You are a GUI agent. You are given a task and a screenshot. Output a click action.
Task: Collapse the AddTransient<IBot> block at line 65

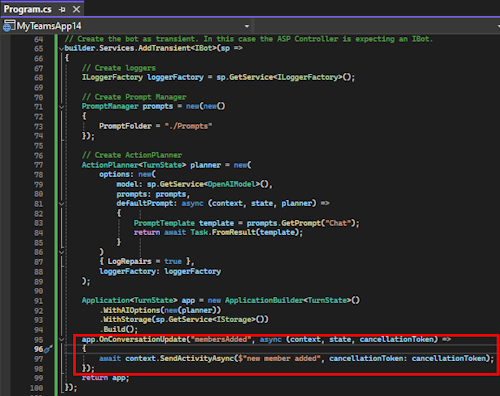[x=62, y=49]
